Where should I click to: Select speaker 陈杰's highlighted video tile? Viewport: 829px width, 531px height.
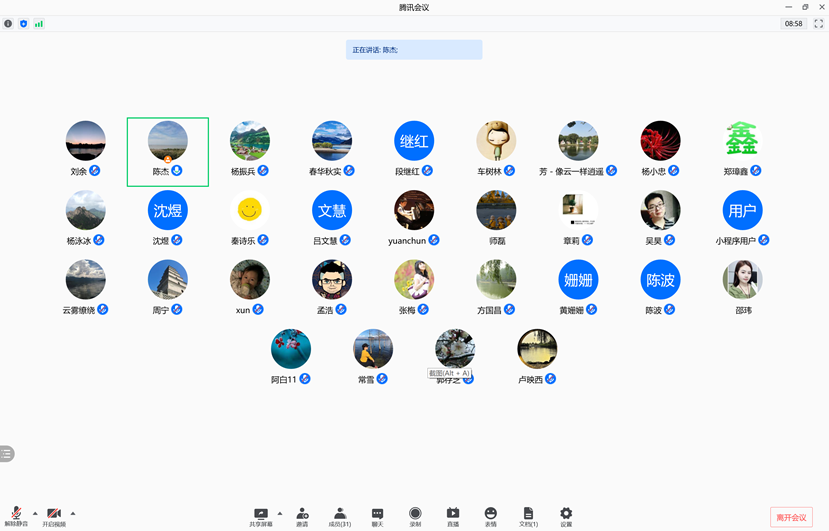[168, 151]
